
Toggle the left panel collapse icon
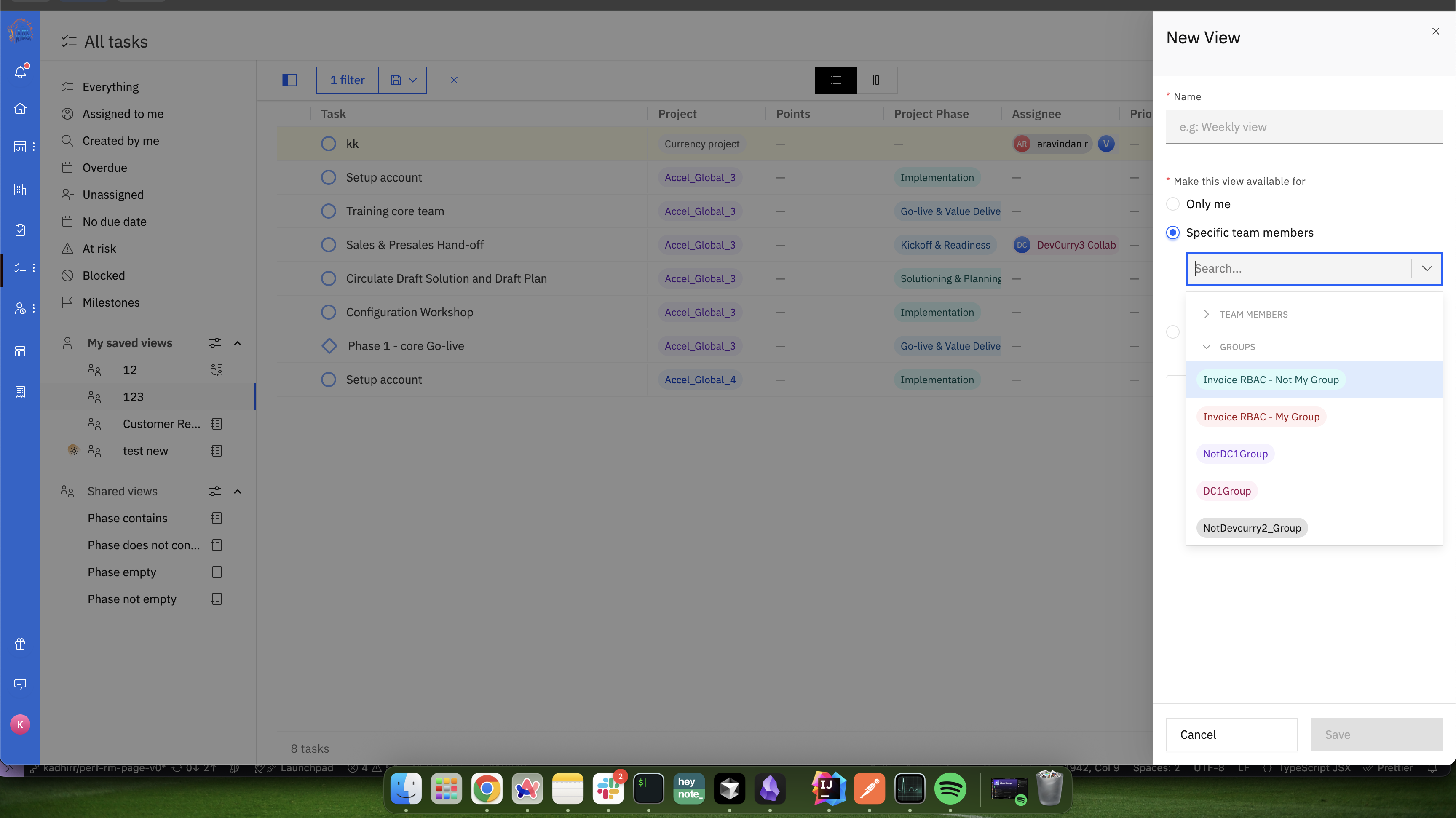tap(289, 80)
